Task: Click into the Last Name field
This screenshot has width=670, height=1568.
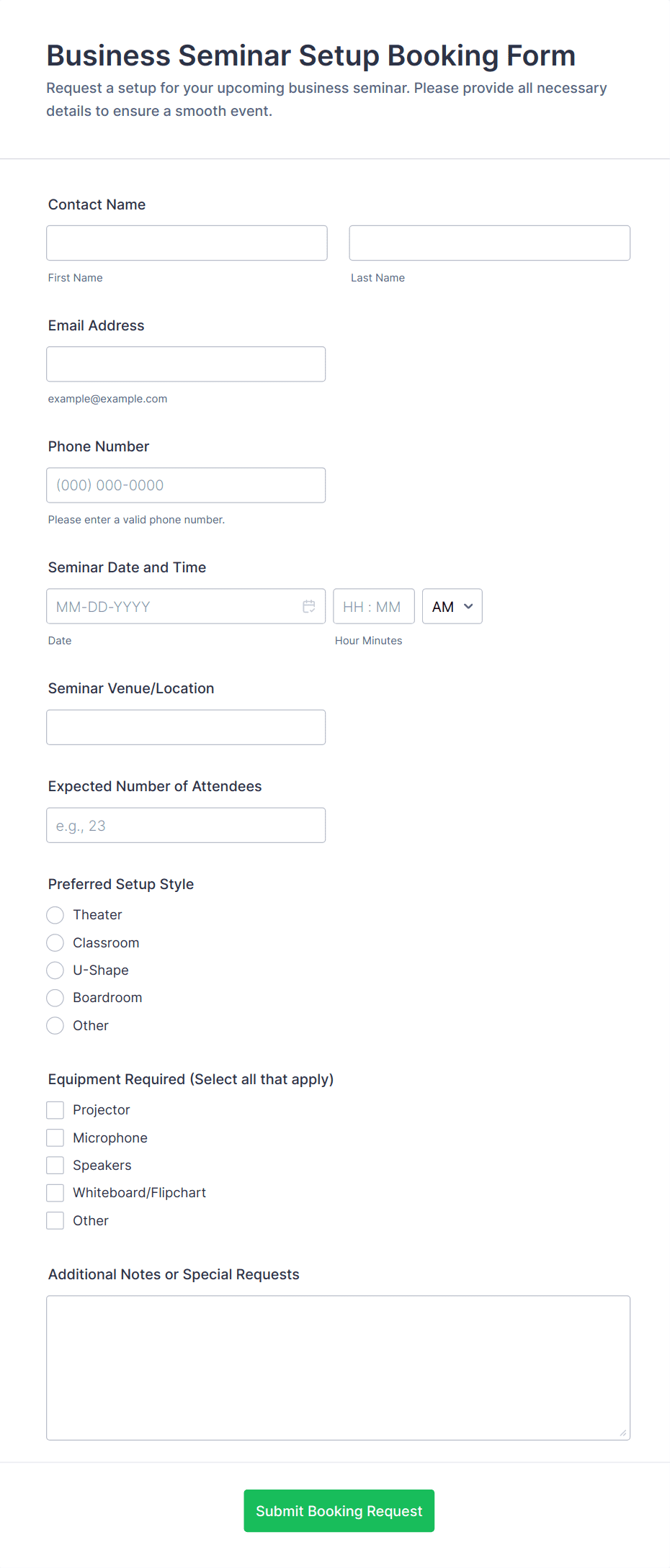Action: click(x=489, y=243)
